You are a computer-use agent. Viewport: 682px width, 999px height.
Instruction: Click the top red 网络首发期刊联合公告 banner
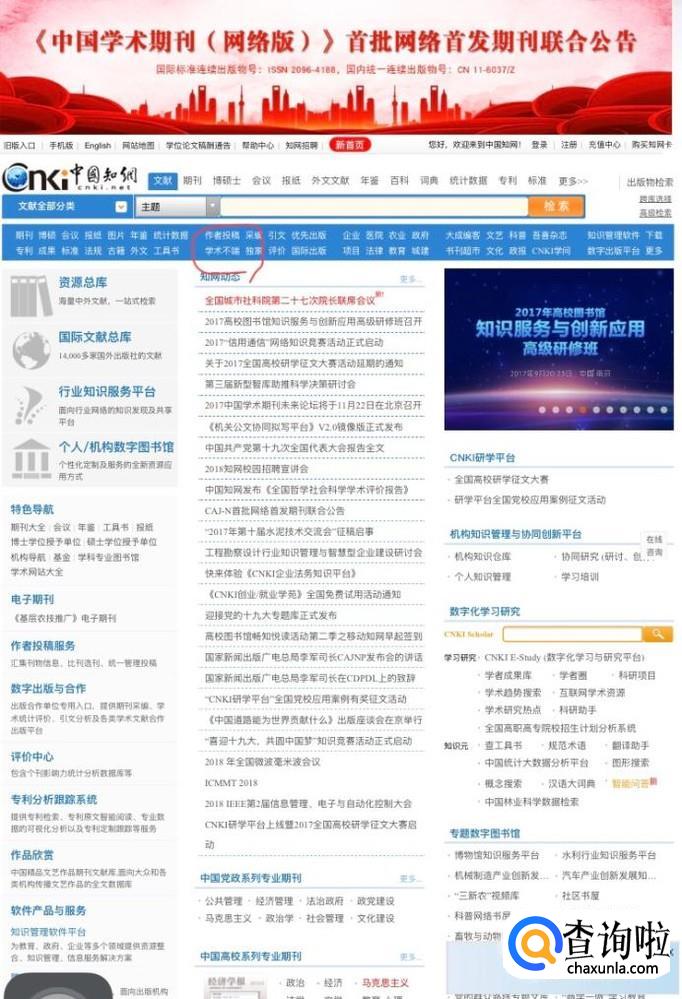pos(336,66)
